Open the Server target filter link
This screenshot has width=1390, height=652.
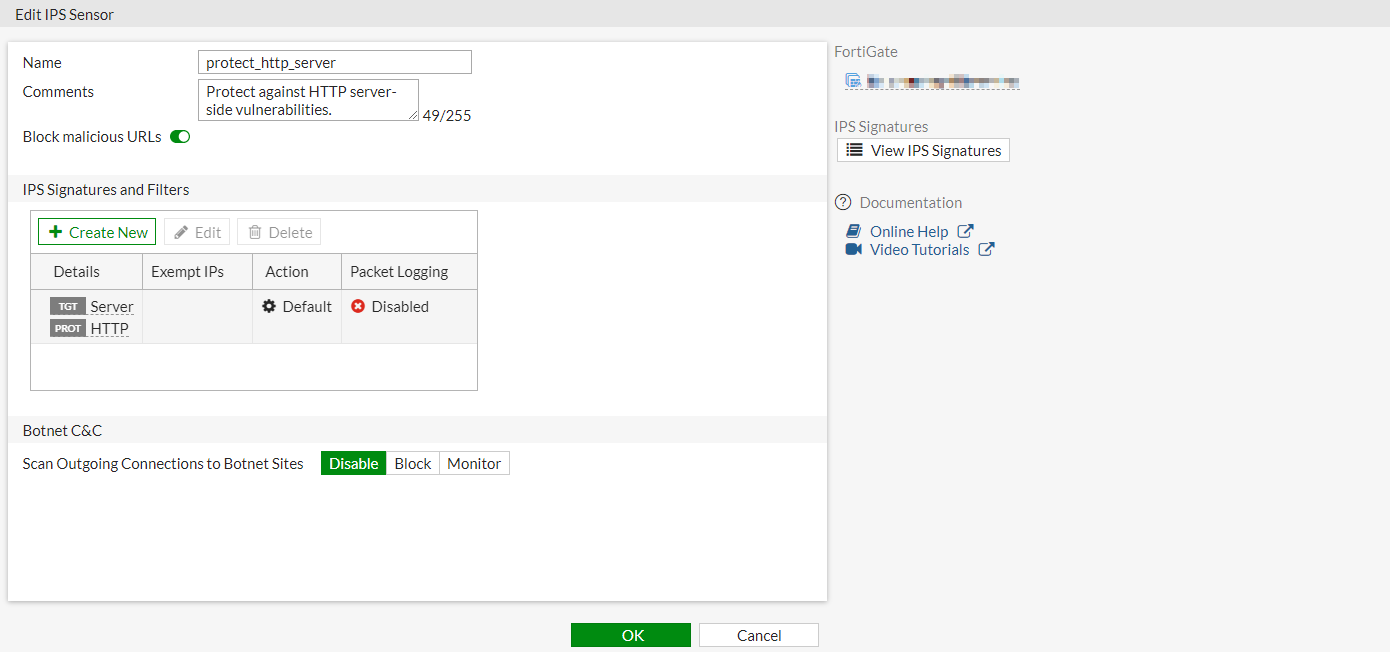(x=111, y=306)
